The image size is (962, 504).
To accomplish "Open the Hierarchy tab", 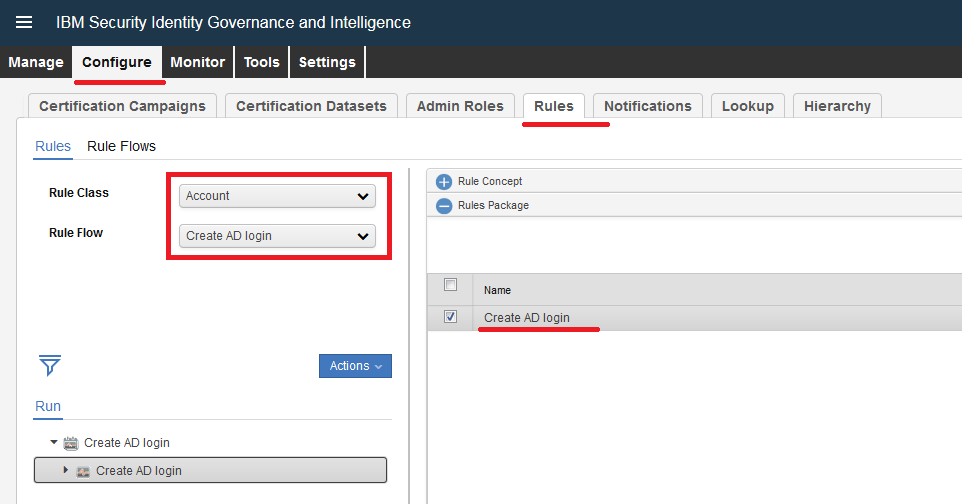I will 837,106.
